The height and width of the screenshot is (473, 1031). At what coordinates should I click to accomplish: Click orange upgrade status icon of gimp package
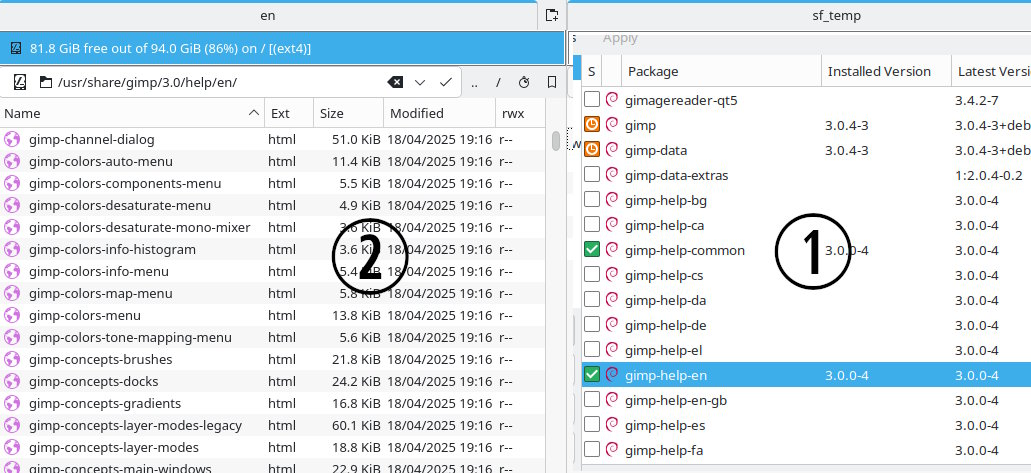(592, 125)
